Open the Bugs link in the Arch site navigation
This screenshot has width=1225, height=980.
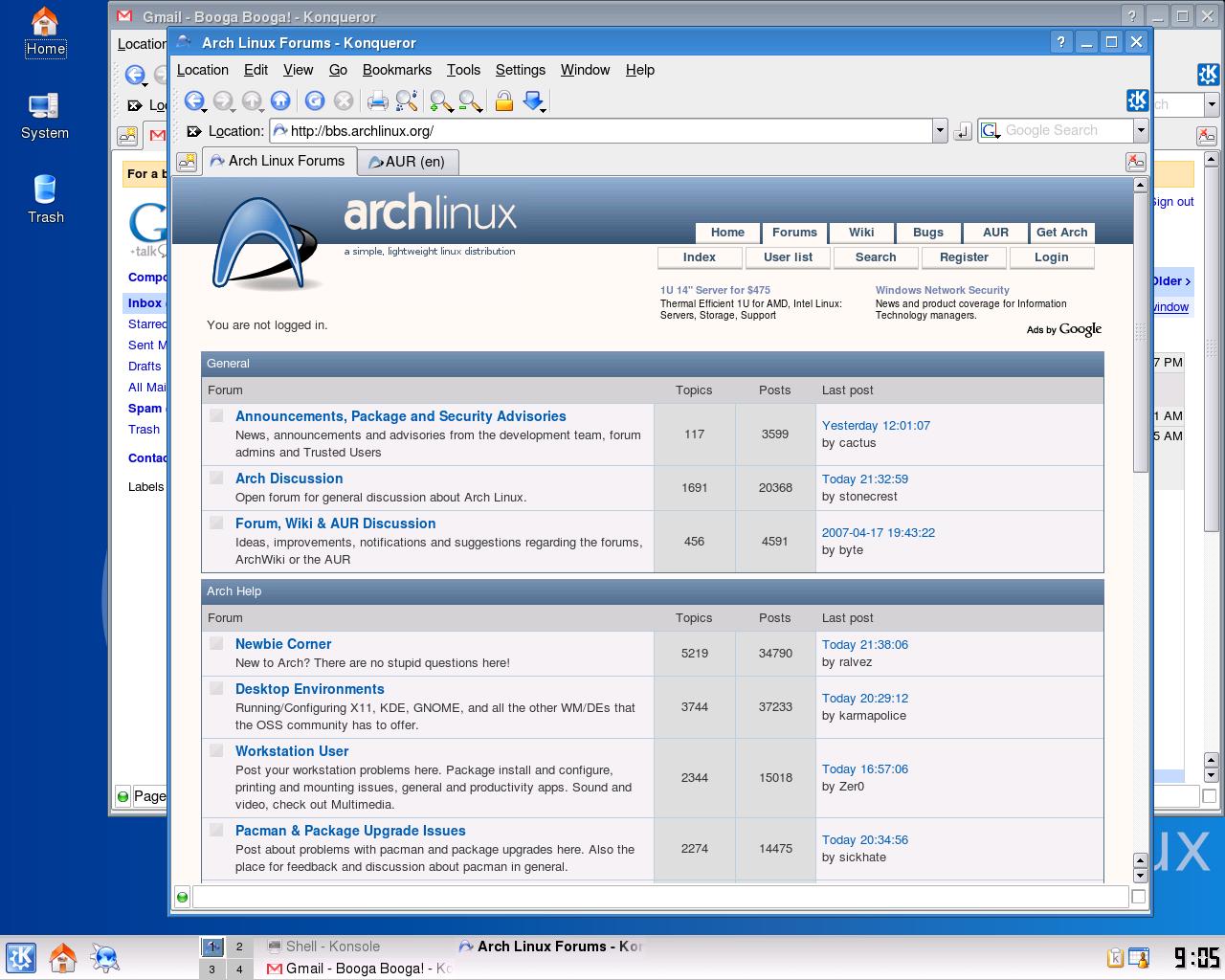click(x=928, y=233)
